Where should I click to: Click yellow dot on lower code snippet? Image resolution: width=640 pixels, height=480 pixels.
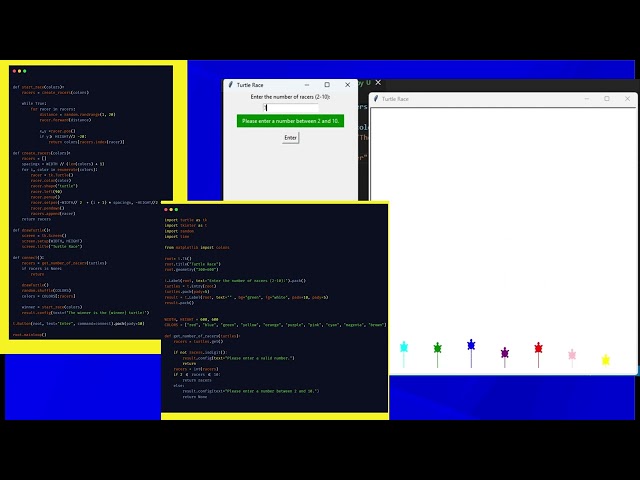pos(171,209)
